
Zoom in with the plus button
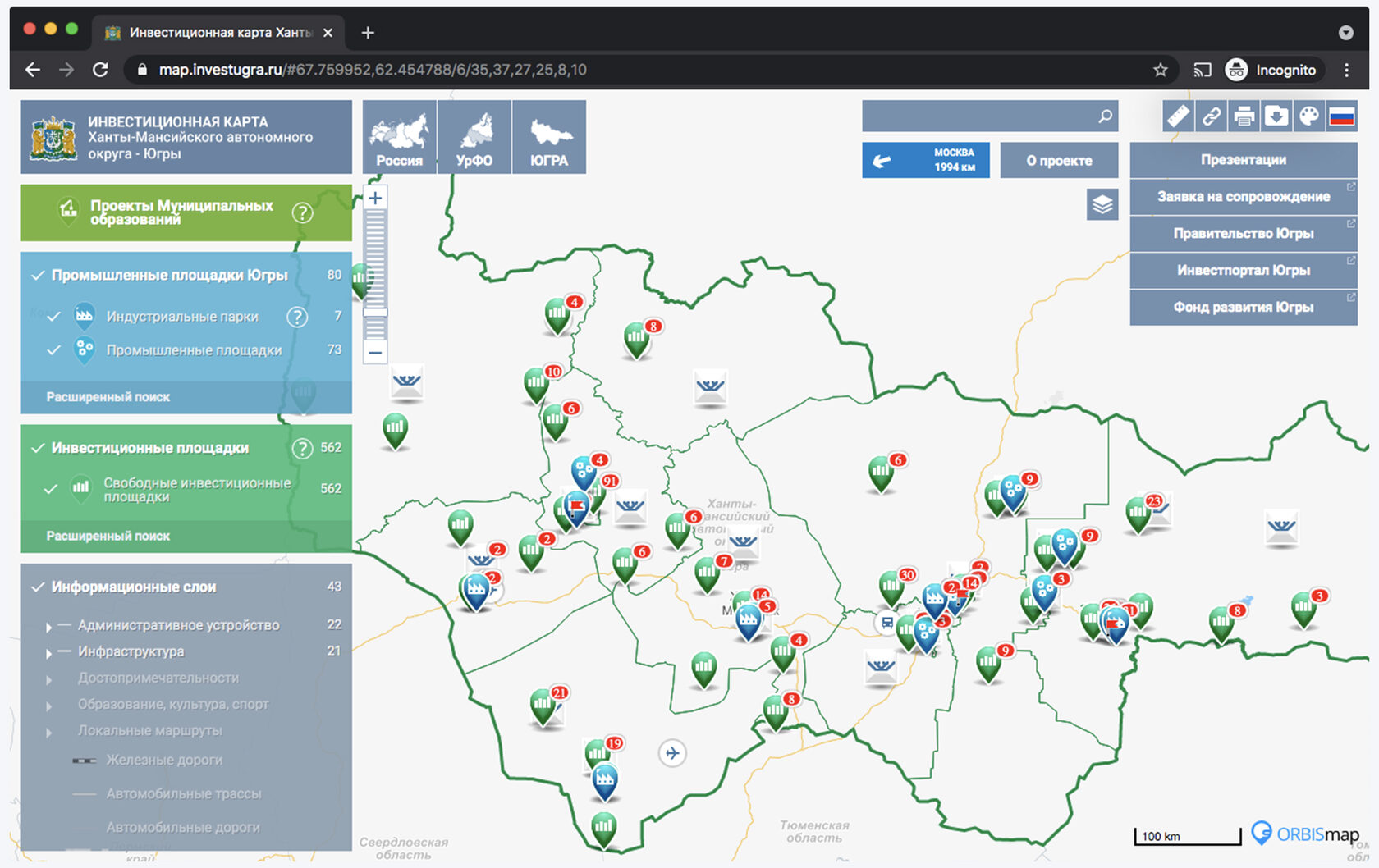(375, 198)
